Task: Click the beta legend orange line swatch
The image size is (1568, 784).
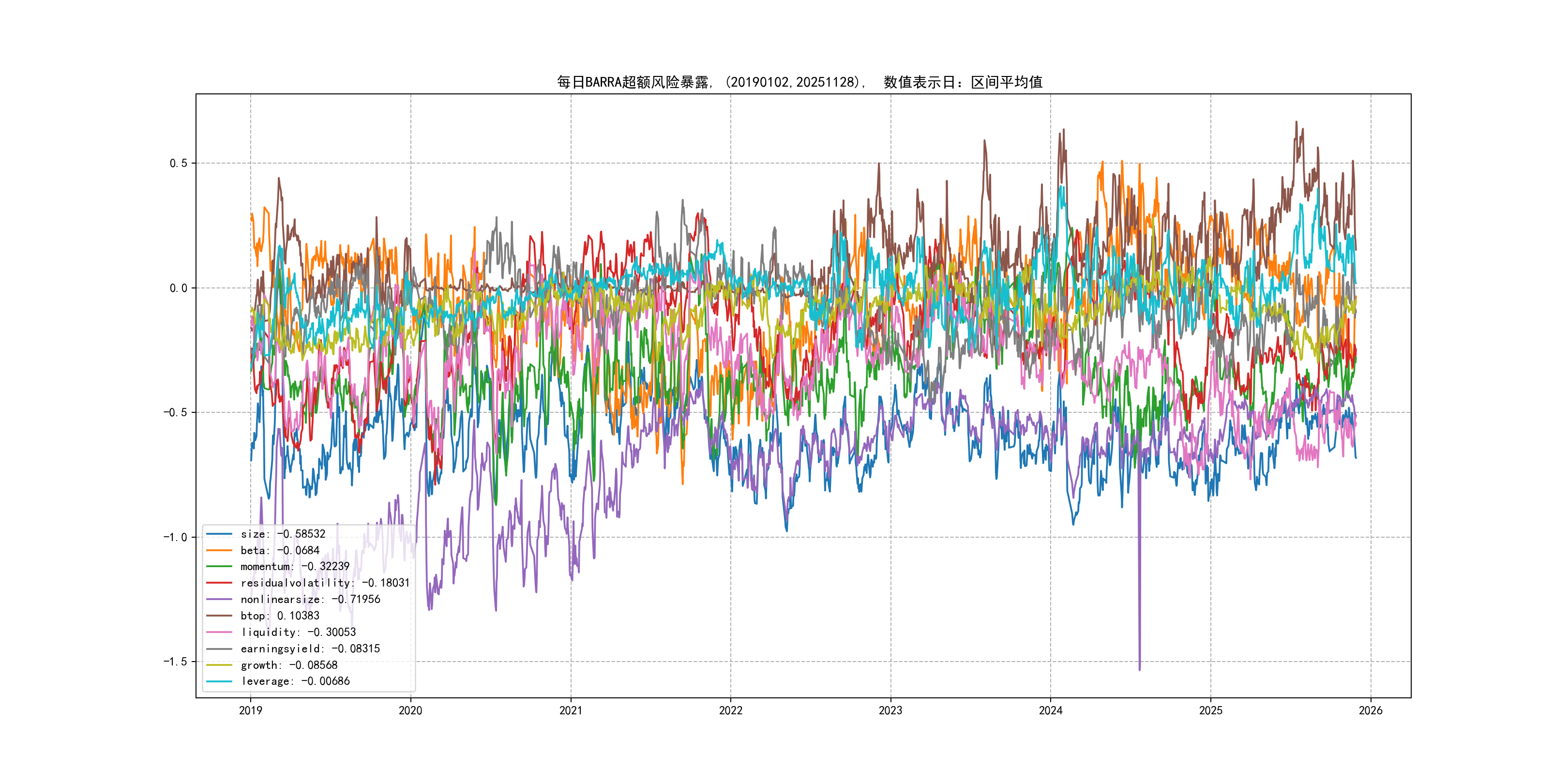Action: [219, 550]
